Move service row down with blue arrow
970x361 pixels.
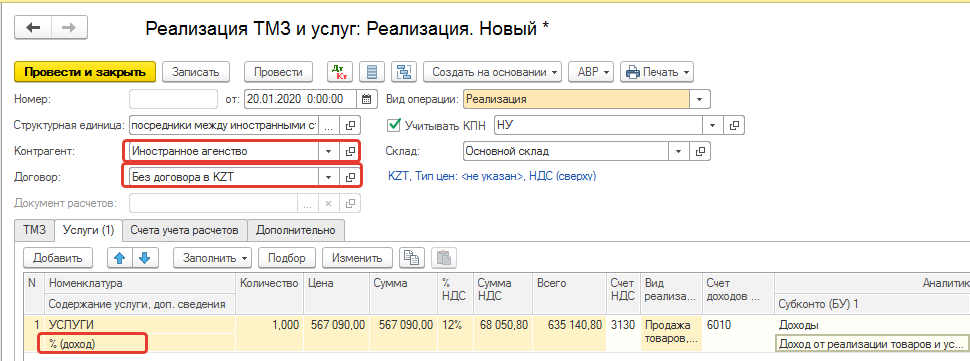(145, 258)
